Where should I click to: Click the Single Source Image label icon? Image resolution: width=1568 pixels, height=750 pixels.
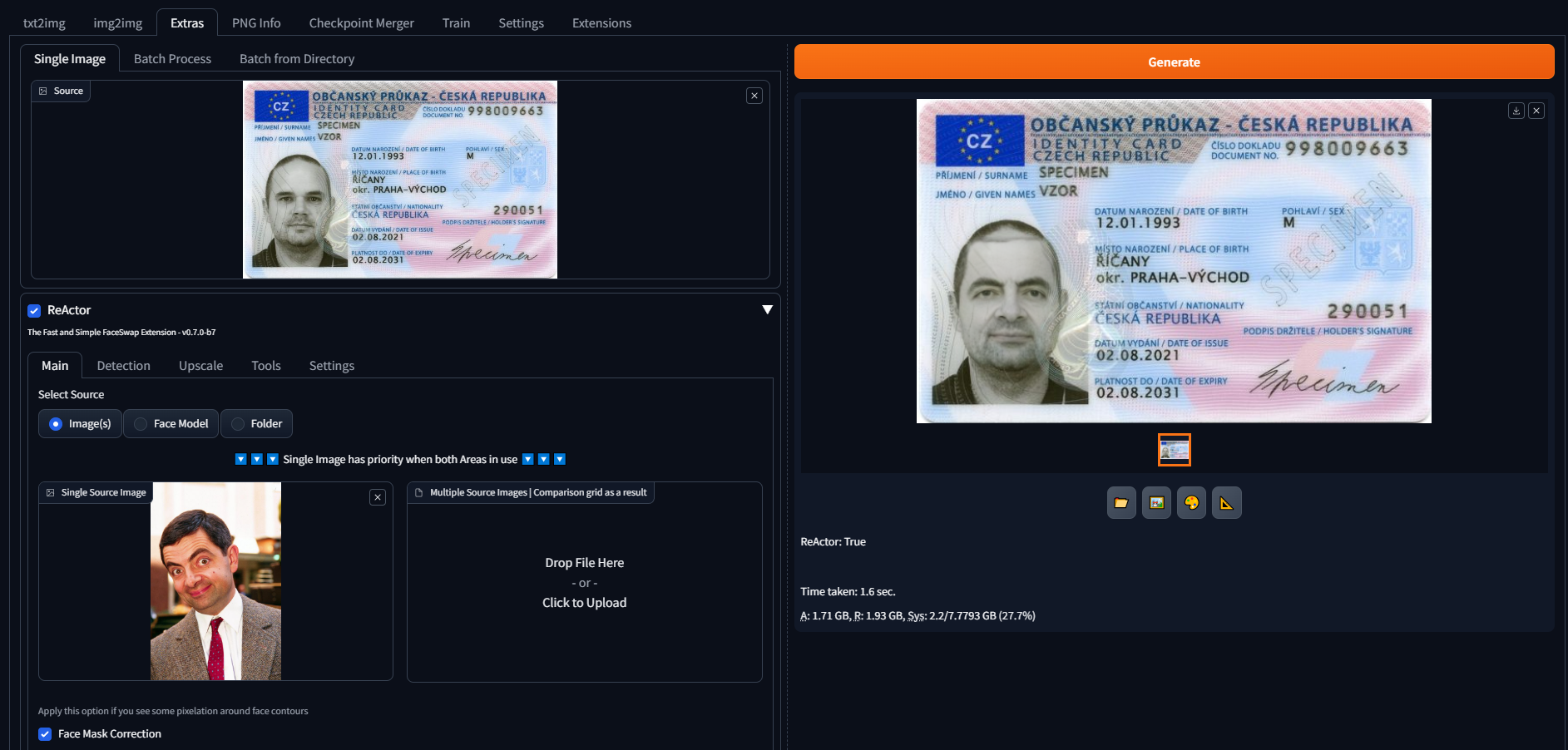coord(51,493)
